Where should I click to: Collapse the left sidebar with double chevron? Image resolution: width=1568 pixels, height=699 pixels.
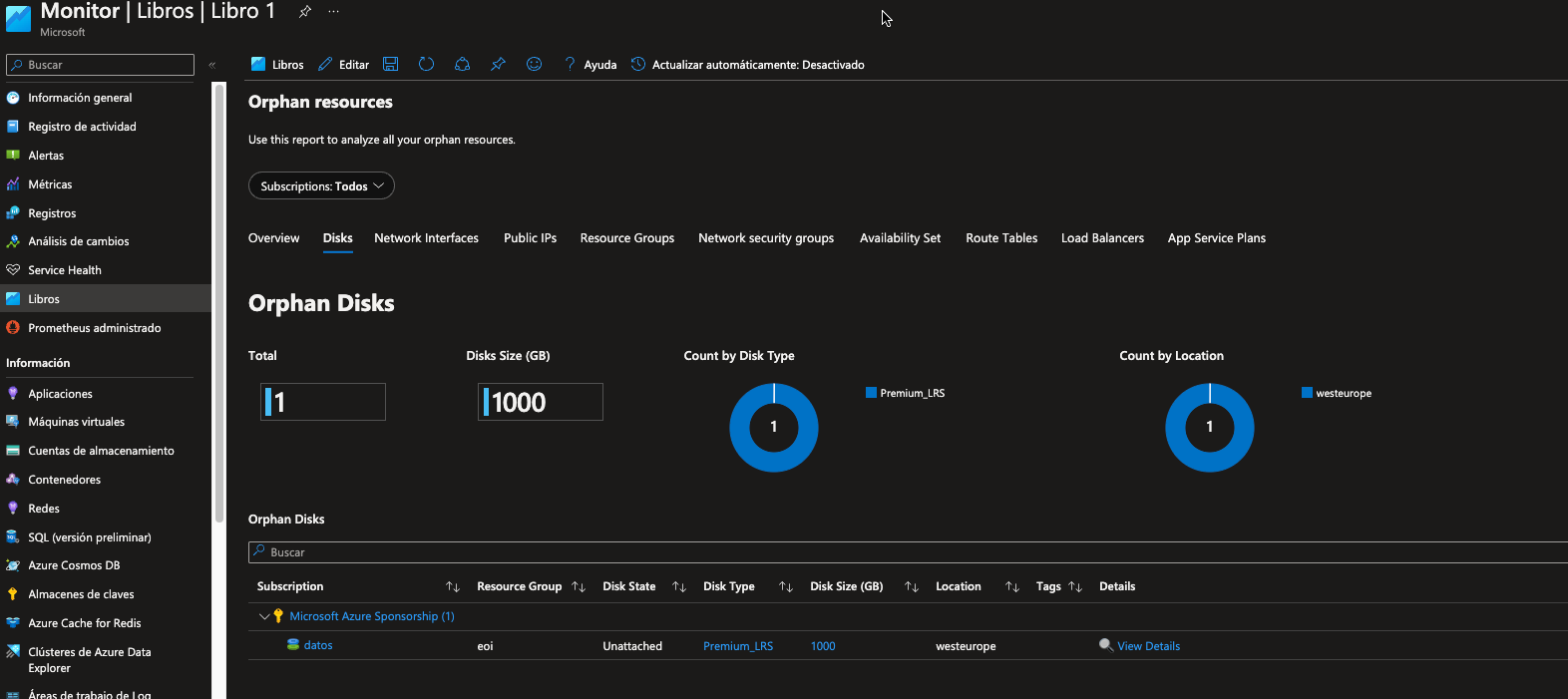(x=211, y=65)
